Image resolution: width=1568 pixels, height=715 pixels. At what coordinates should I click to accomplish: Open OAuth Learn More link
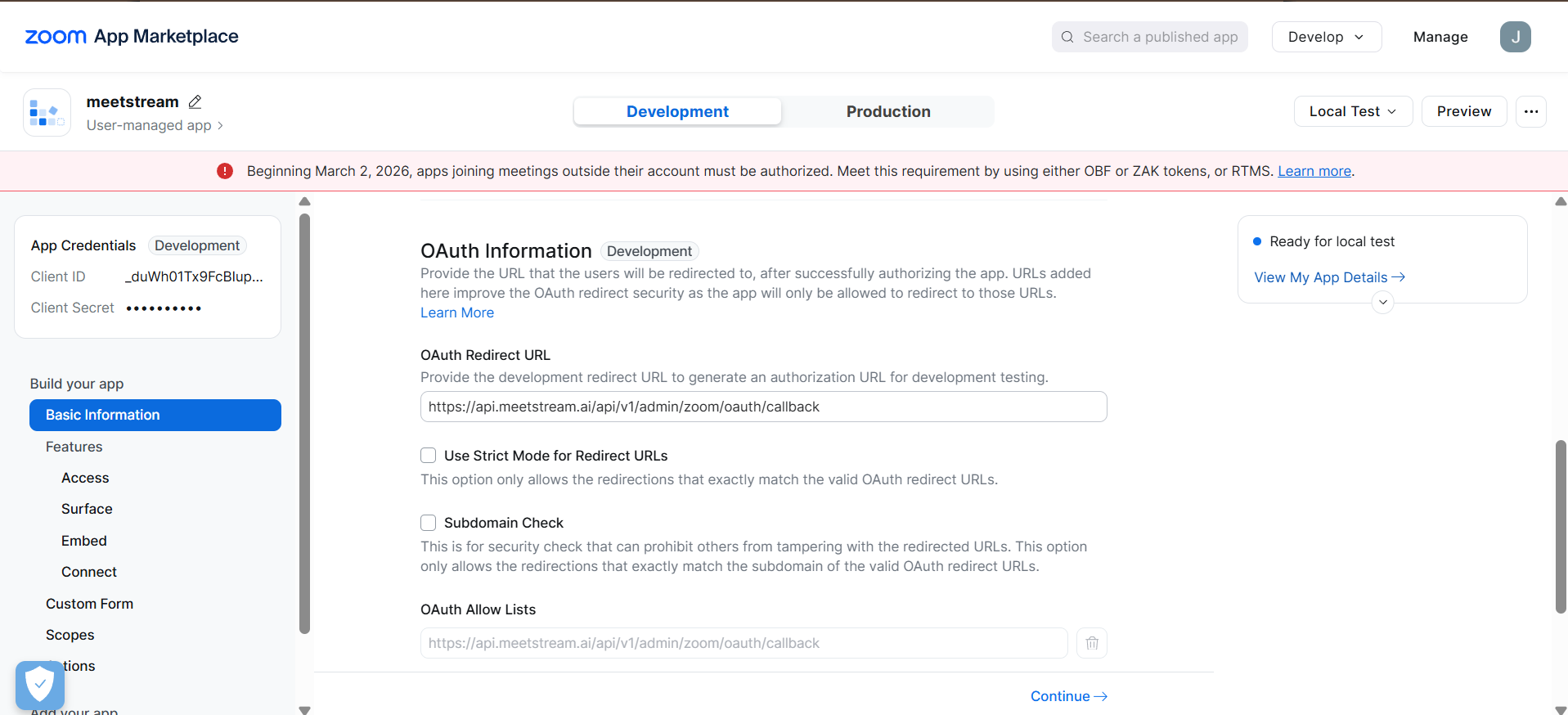pos(457,313)
